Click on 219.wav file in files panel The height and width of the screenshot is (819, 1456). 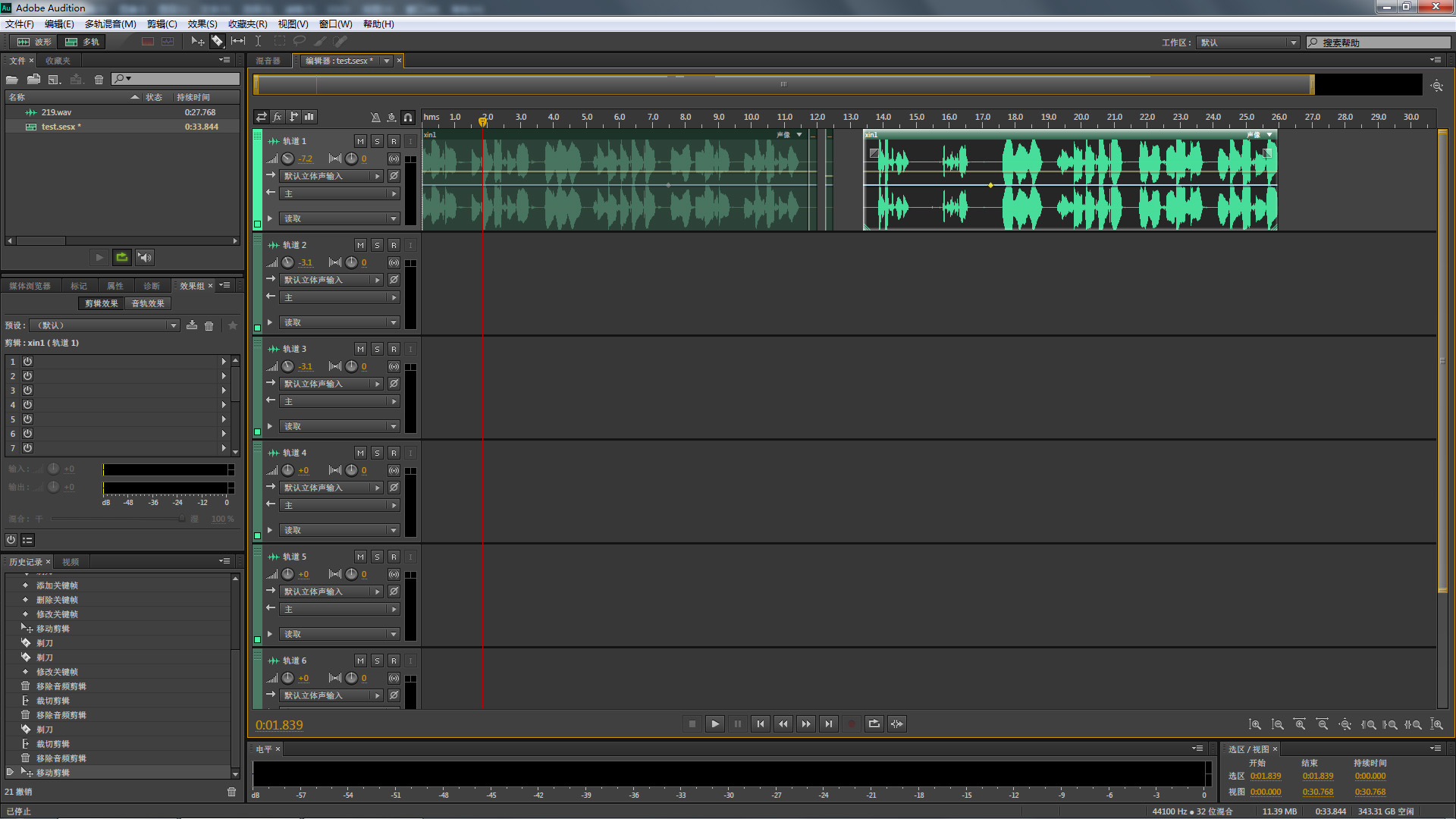[56, 111]
